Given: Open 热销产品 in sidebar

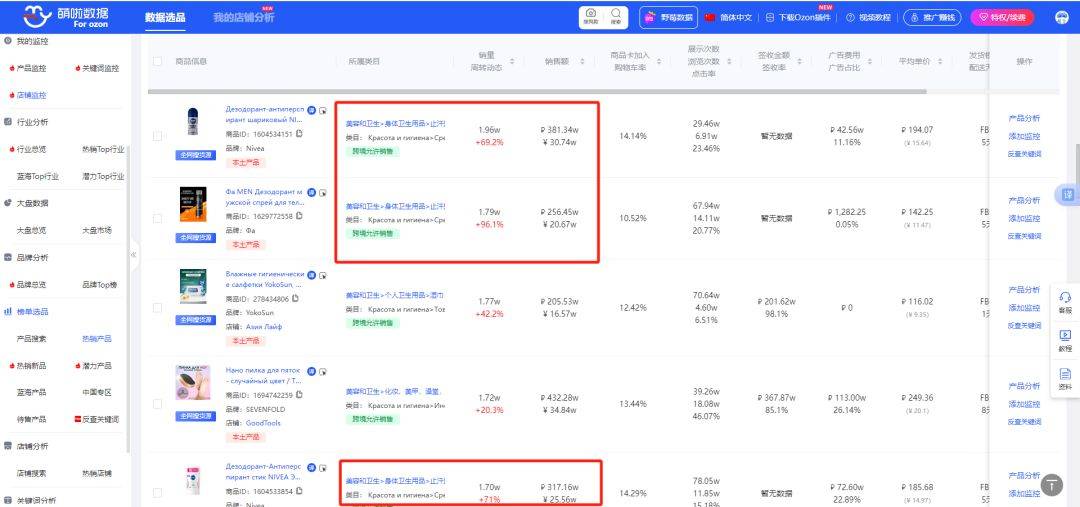Looking at the screenshot, I should click(x=96, y=338).
